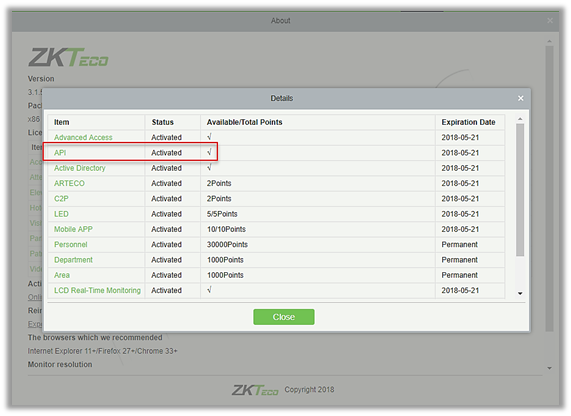The height and width of the screenshot is (416, 571).
Task: Click the Mobile APP item
Action: (x=73, y=229)
